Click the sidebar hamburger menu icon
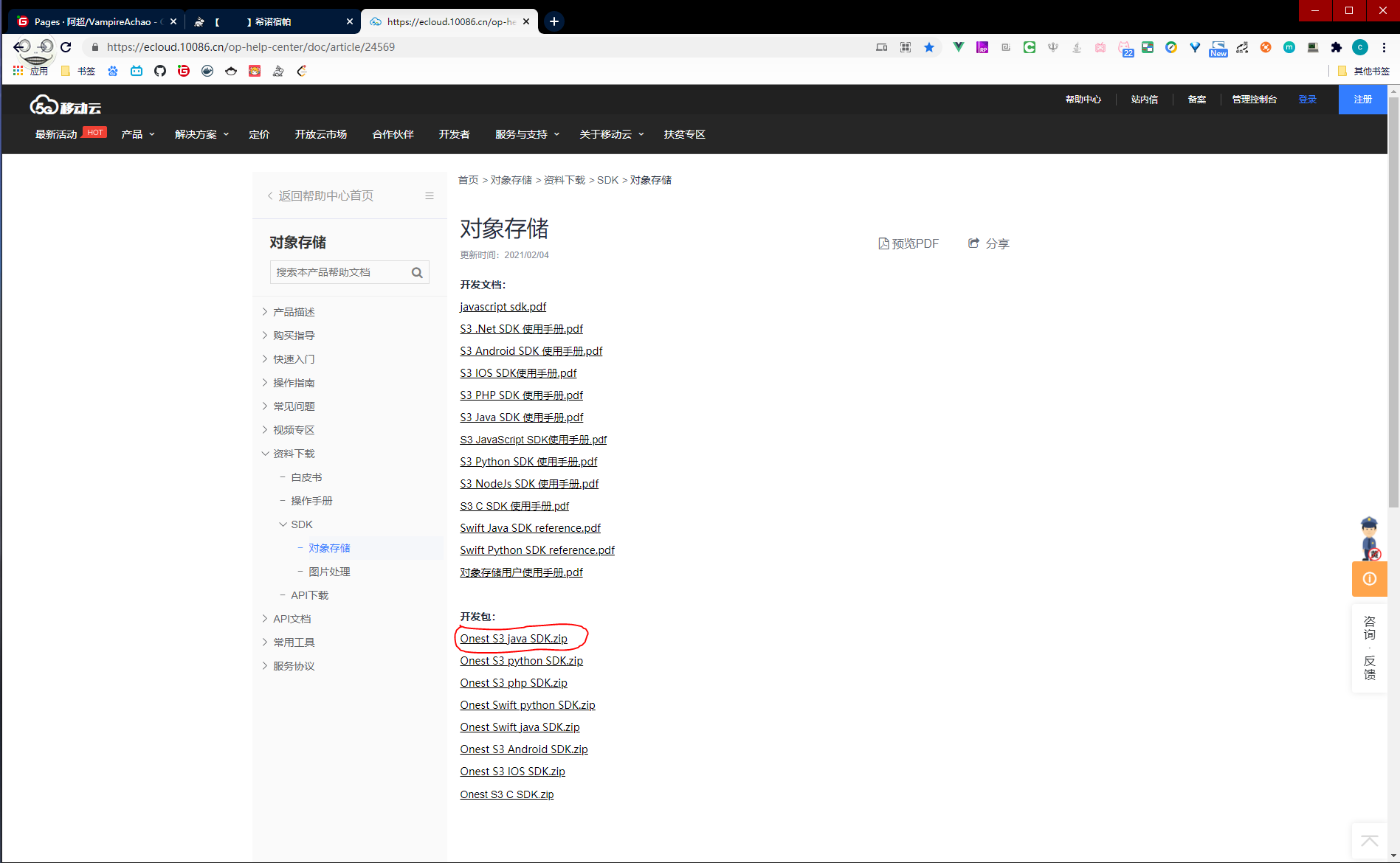The height and width of the screenshot is (863, 1400). [430, 195]
